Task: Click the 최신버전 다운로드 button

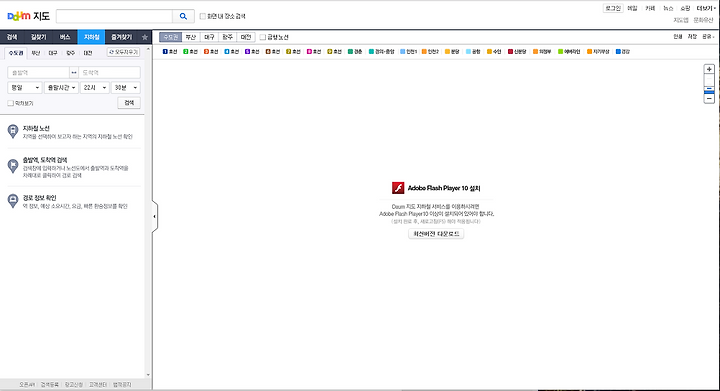Action: [x=436, y=234]
